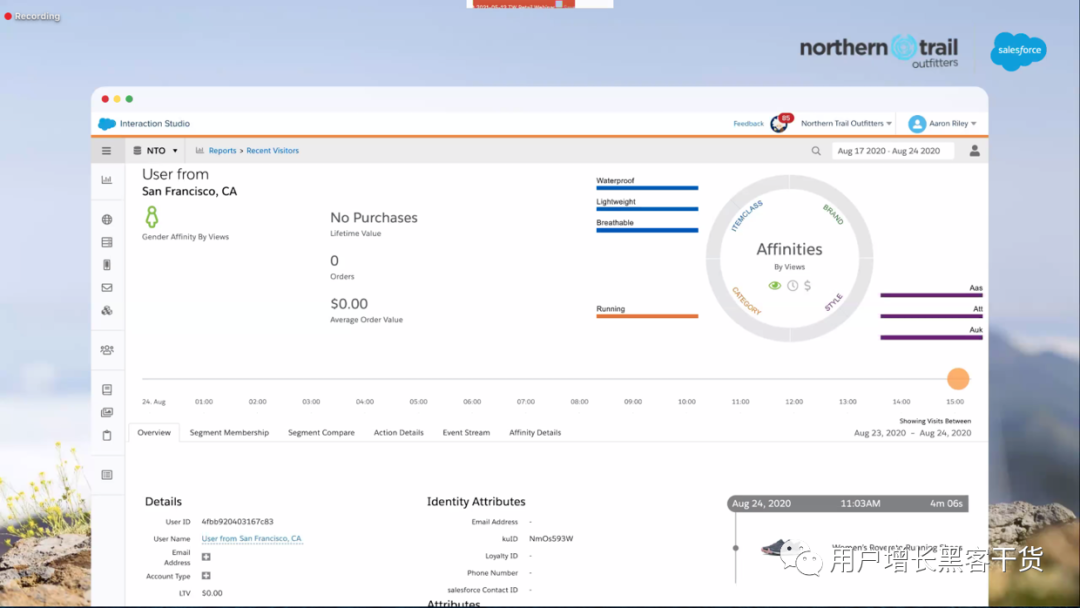Open the mobile device icon in sidebar
This screenshot has width=1080, height=608.
pos(107,265)
